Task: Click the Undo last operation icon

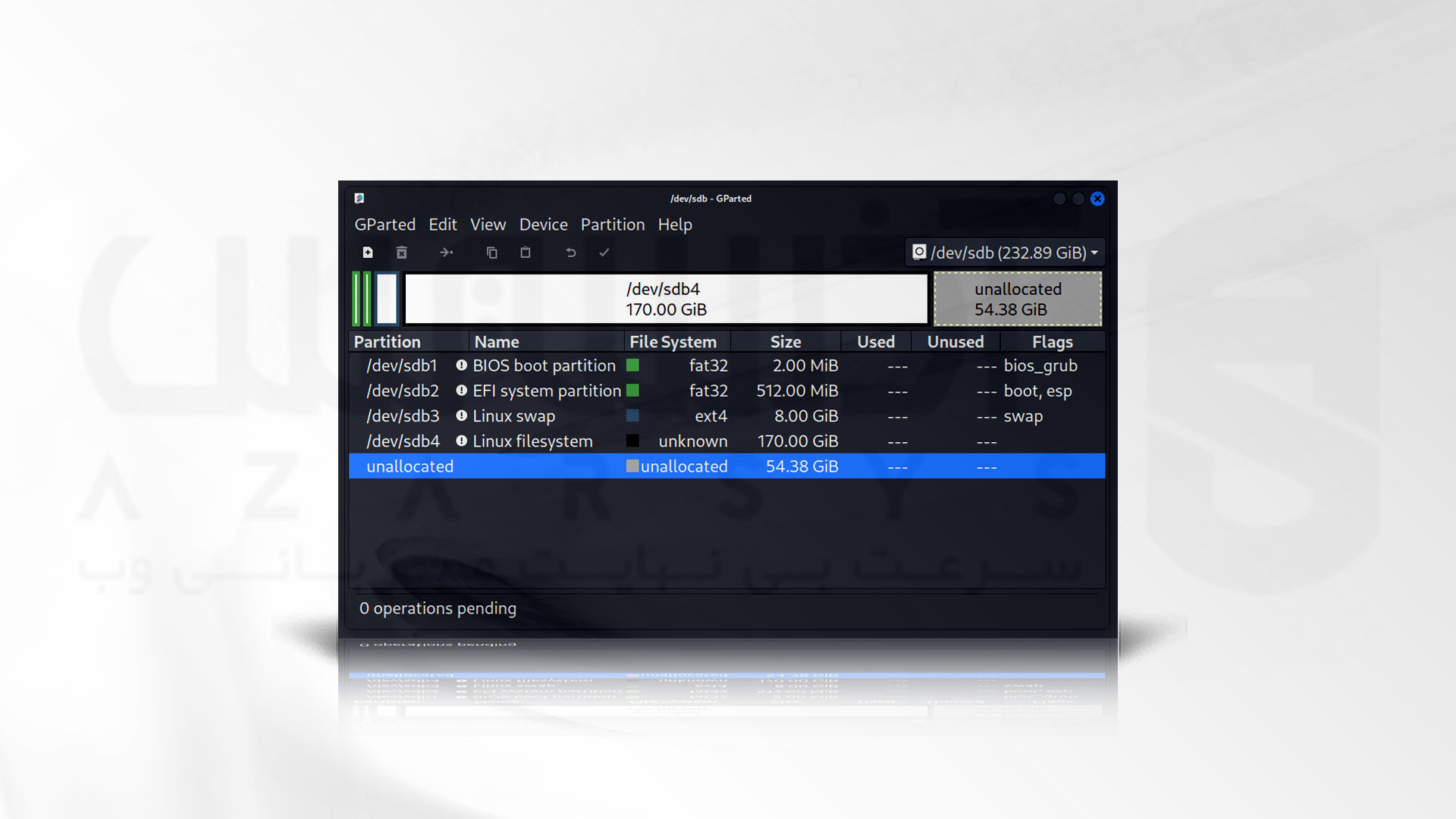Action: click(571, 253)
